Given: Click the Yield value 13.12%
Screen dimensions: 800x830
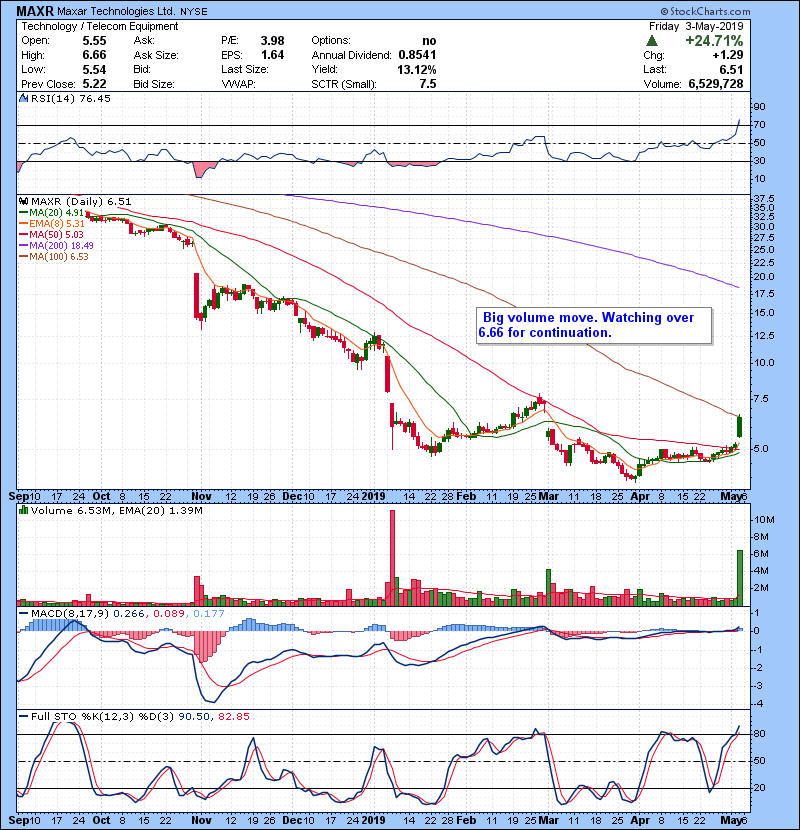Looking at the screenshot, I should 417,69.
